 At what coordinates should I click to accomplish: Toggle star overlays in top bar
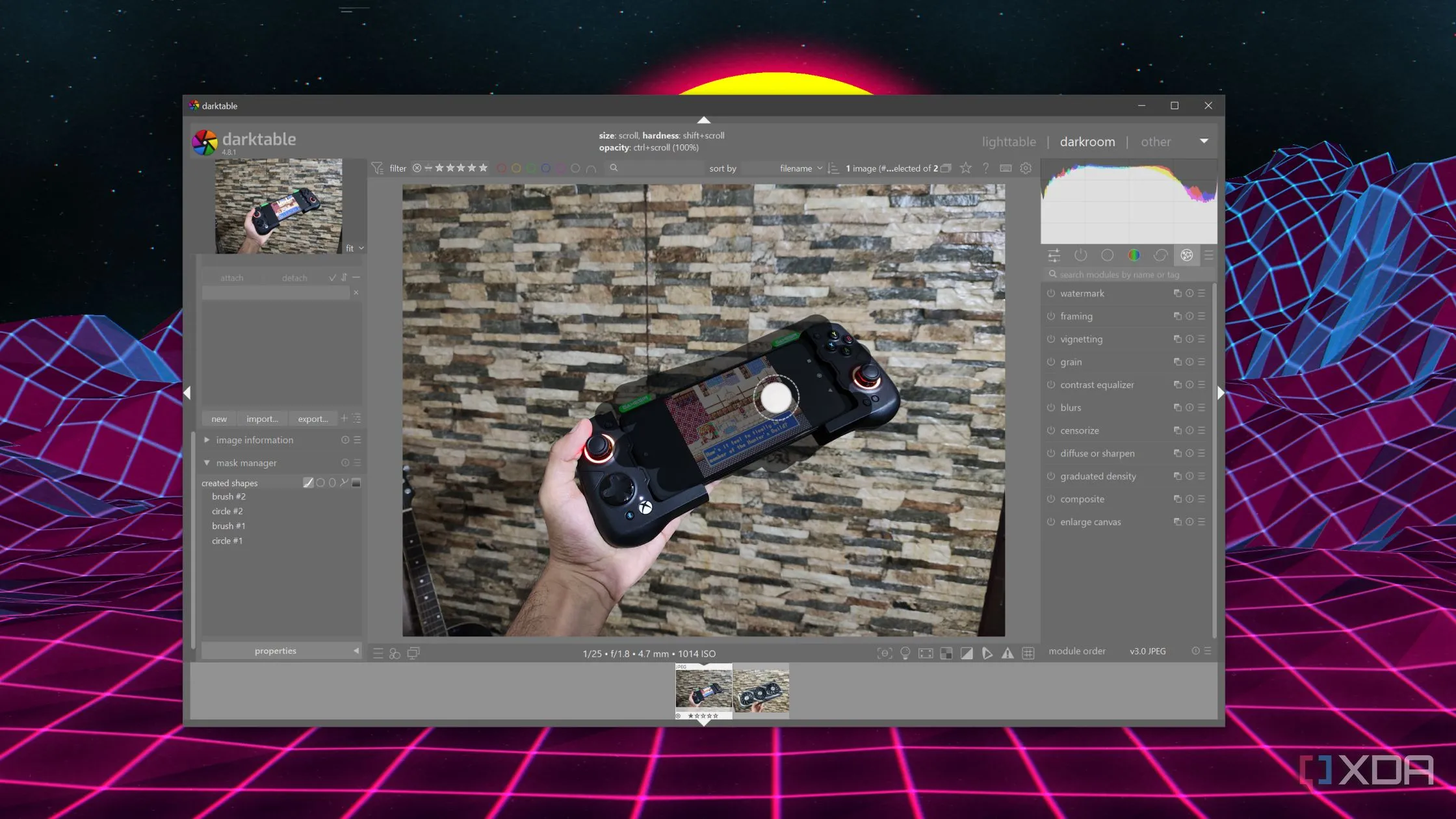pyautogui.click(x=966, y=168)
